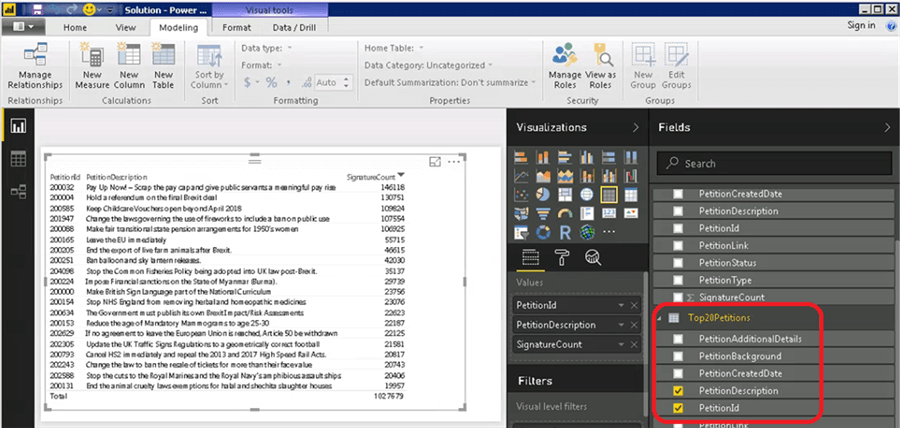900x428 pixels.
Task: Create a New Table
Action: click(x=163, y=66)
